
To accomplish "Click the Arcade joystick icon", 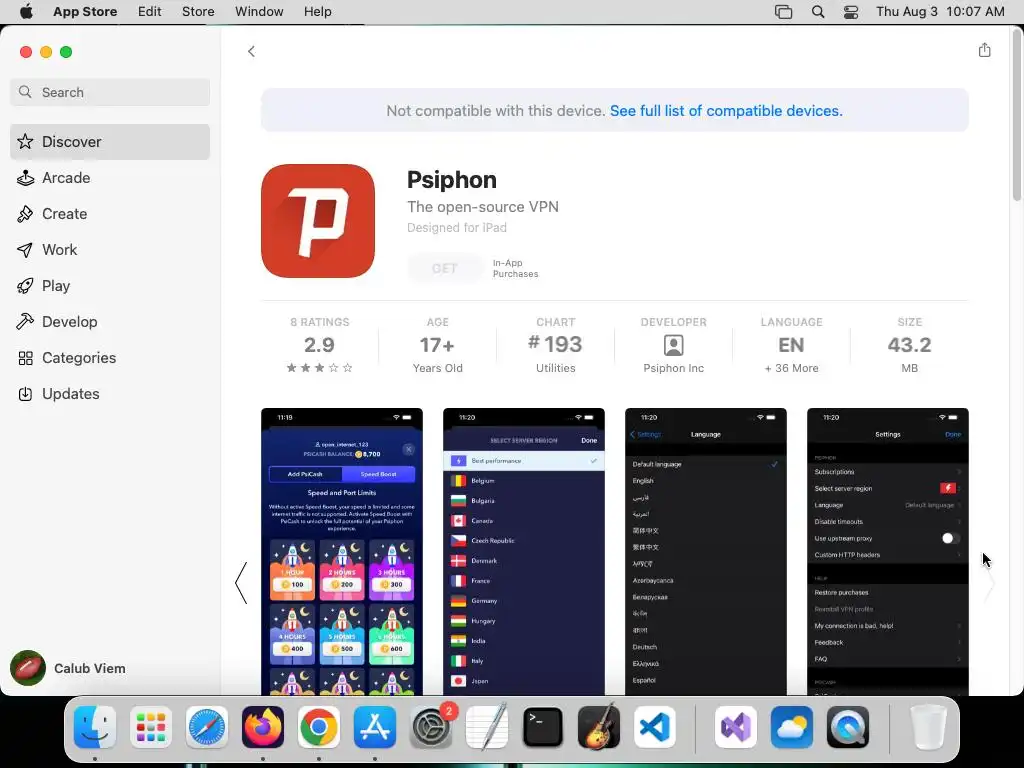I will pos(25,178).
